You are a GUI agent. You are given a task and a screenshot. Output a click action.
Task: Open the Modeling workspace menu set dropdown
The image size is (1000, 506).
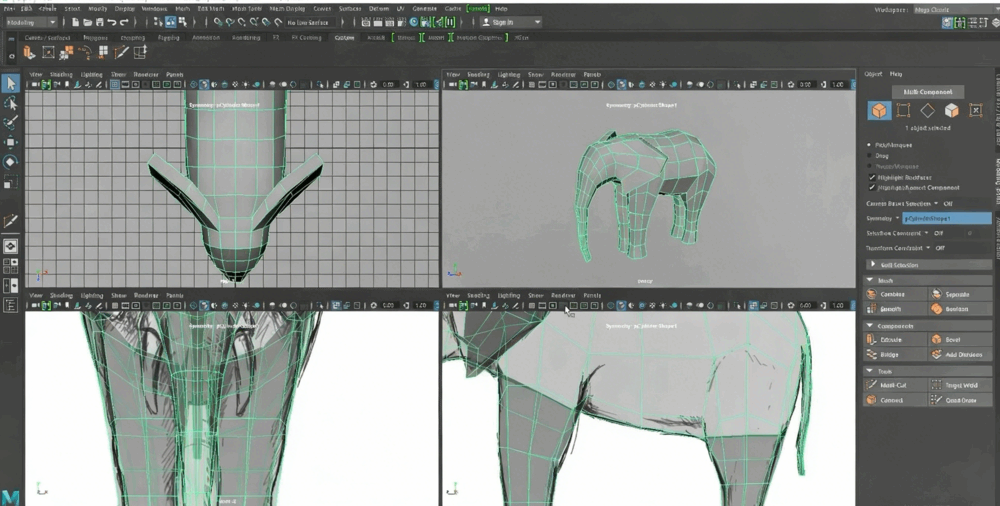[x=31, y=22]
